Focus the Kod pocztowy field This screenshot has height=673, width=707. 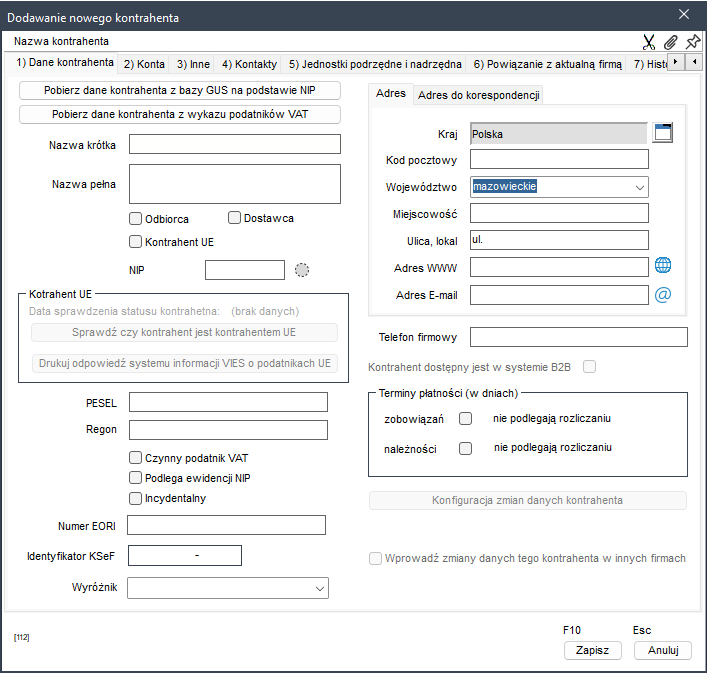559,159
